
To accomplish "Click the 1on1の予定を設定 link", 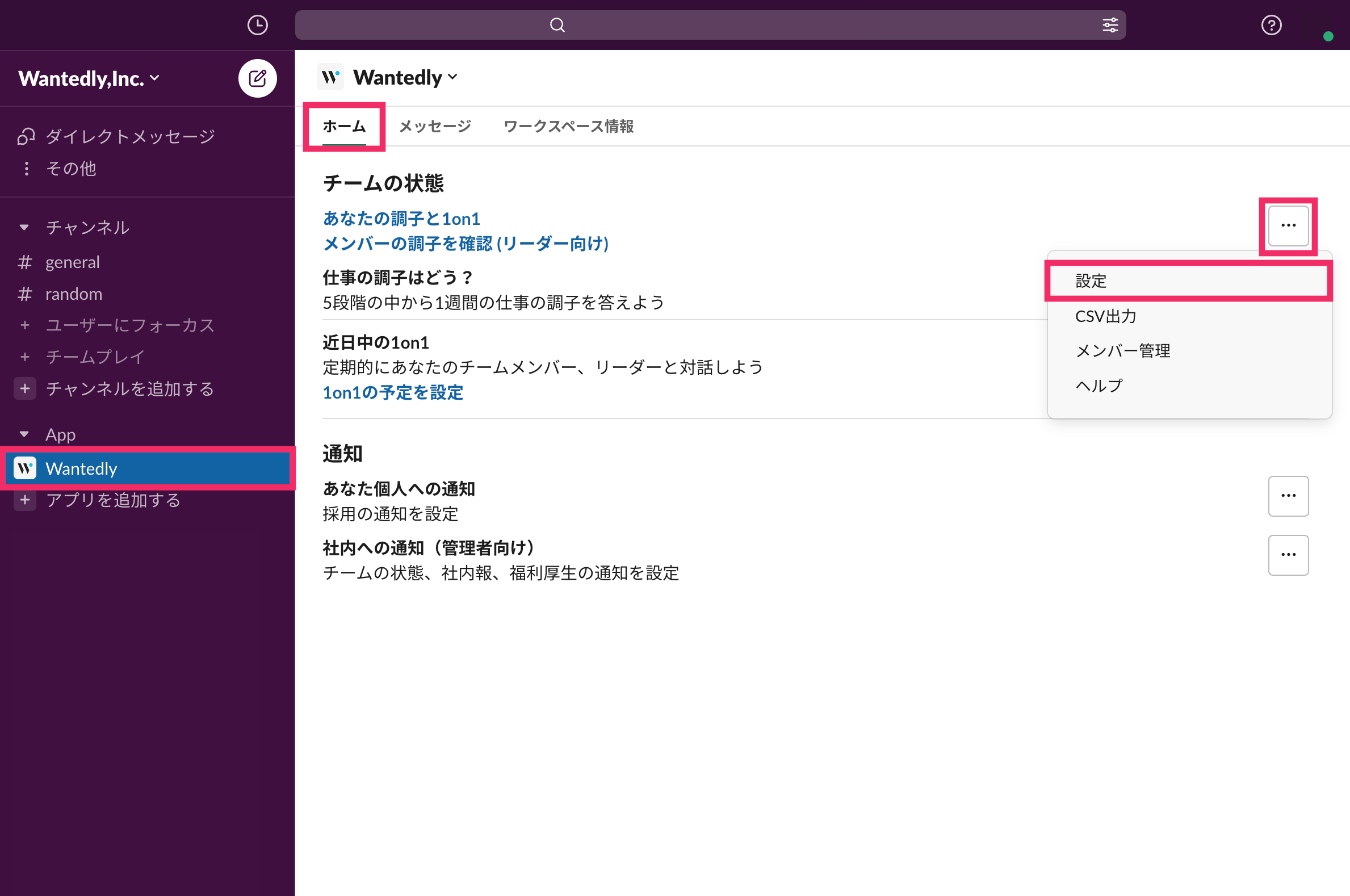I will pyautogui.click(x=392, y=392).
